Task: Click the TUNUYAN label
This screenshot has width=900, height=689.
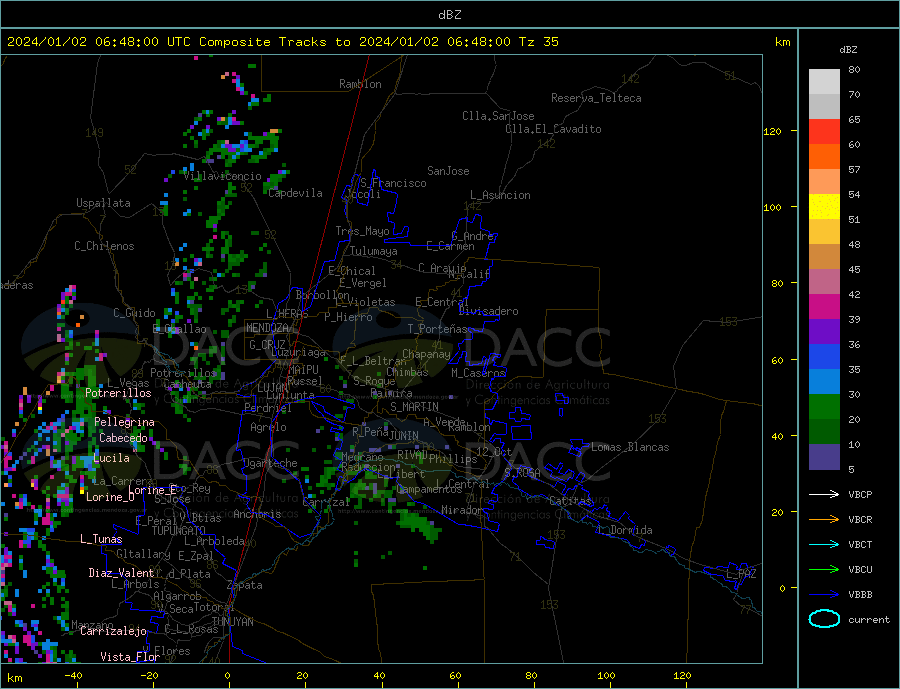Action: pyautogui.click(x=232, y=622)
